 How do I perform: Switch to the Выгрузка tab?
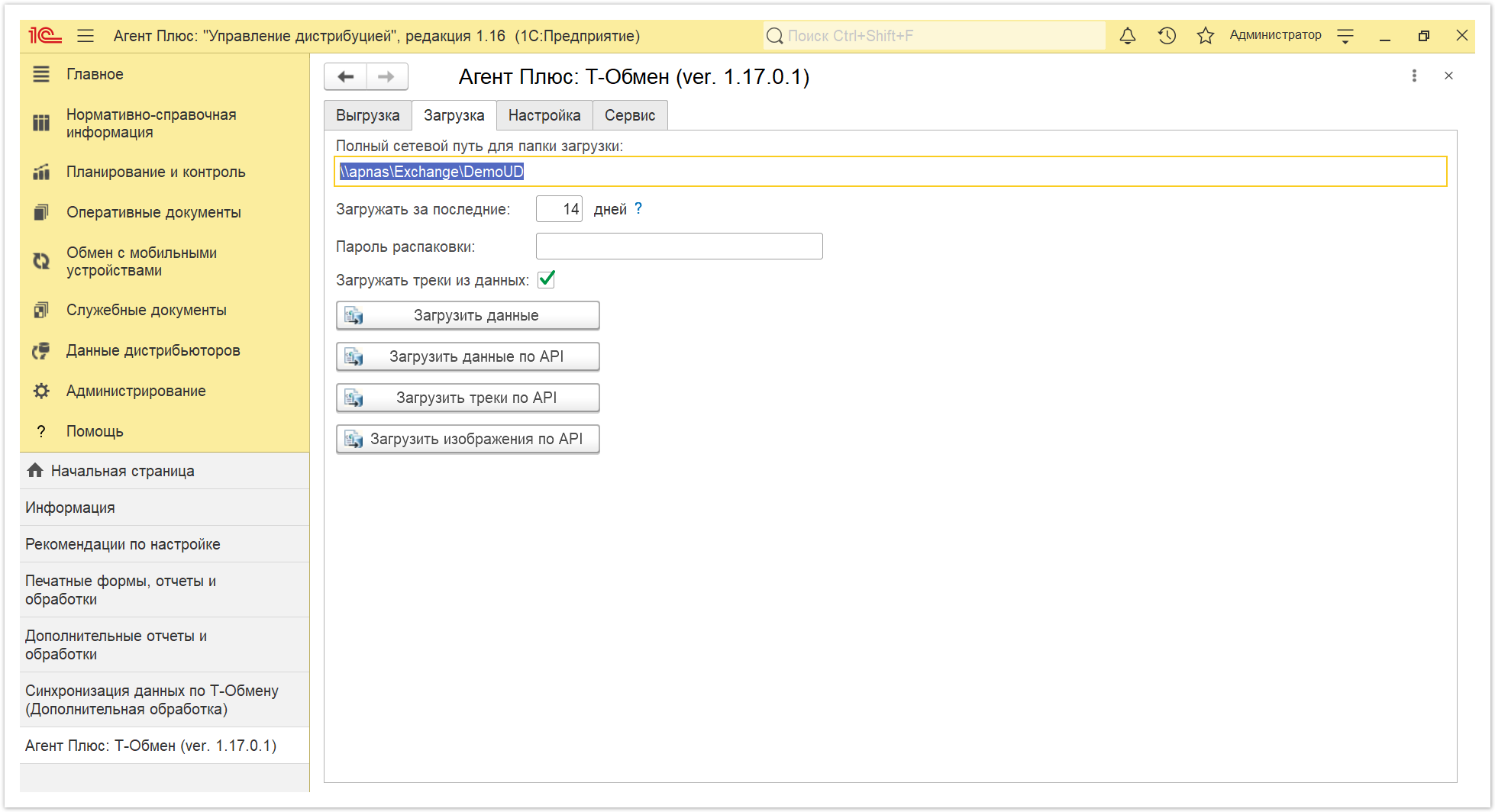point(368,115)
